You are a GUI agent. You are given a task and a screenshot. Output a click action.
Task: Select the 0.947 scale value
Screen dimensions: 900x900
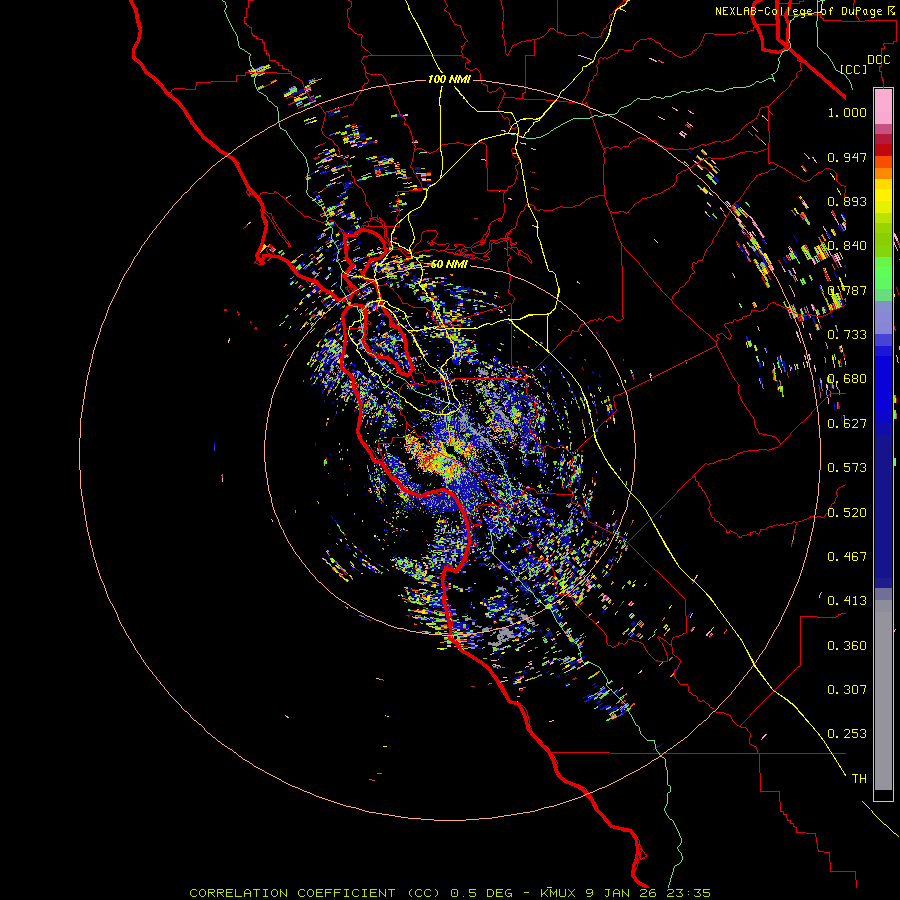tap(847, 157)
